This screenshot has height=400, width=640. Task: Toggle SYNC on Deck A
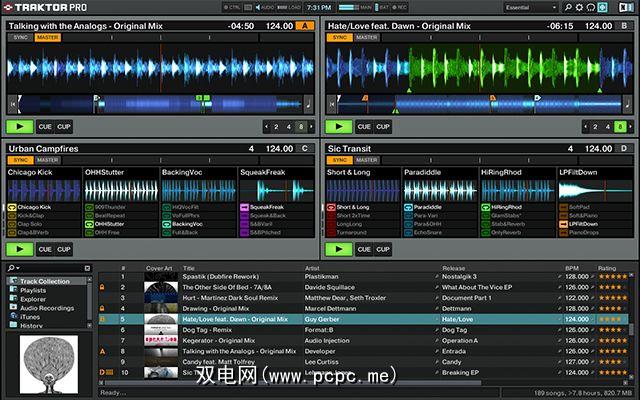tap(20, 37)
